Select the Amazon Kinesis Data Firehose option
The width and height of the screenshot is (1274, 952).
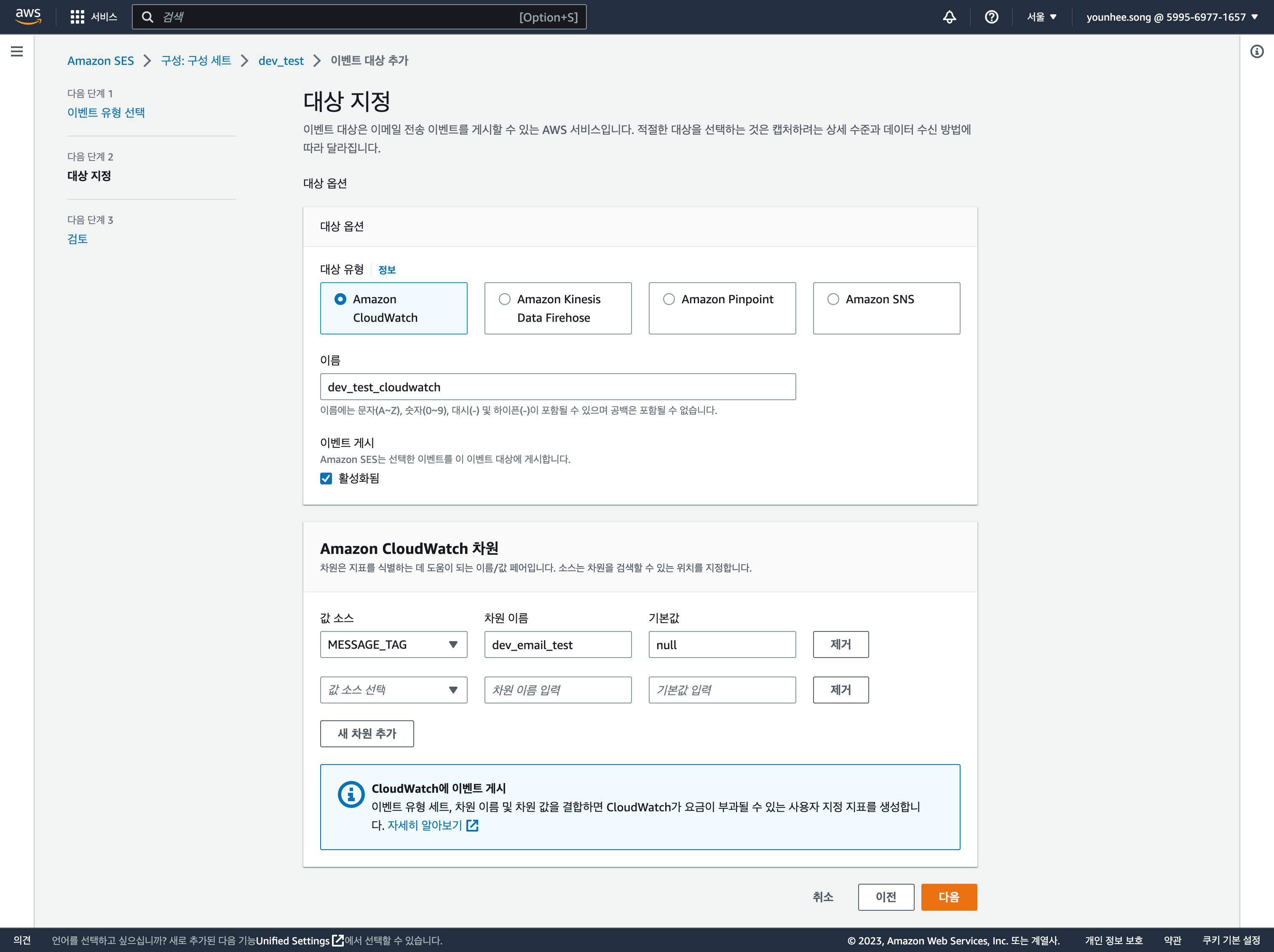coord(505,299)
